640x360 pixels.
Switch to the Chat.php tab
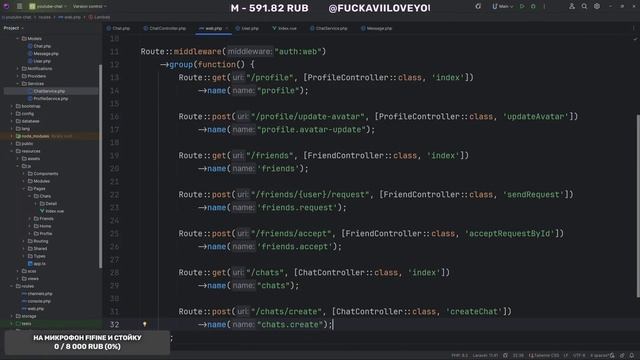point(118,29)
